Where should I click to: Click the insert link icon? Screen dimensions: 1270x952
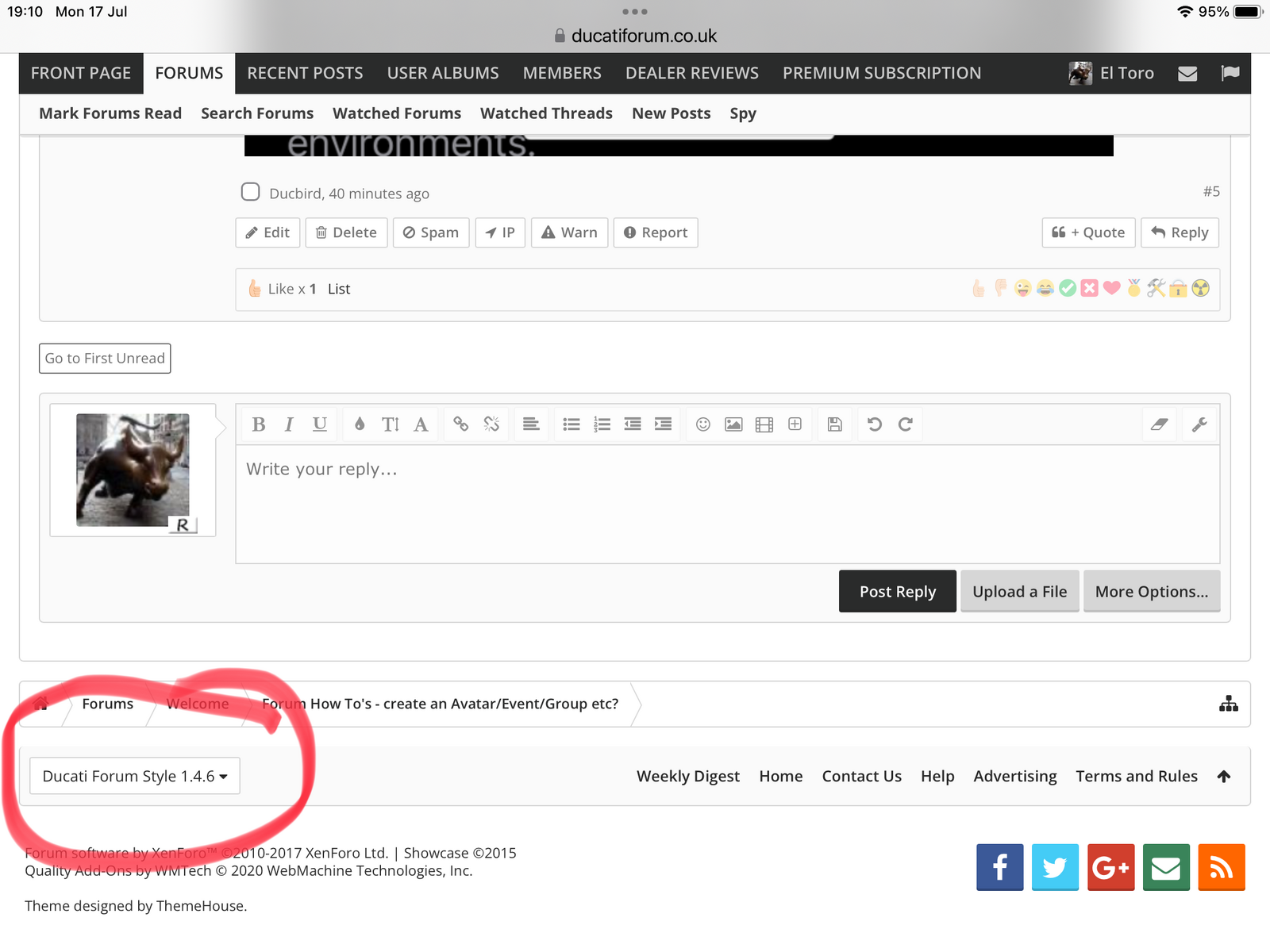[x=460, y=424]
